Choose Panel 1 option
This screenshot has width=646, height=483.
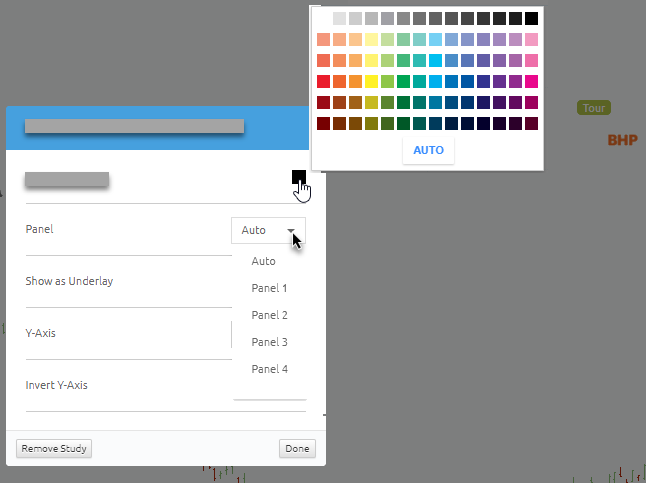coord(269,288)
